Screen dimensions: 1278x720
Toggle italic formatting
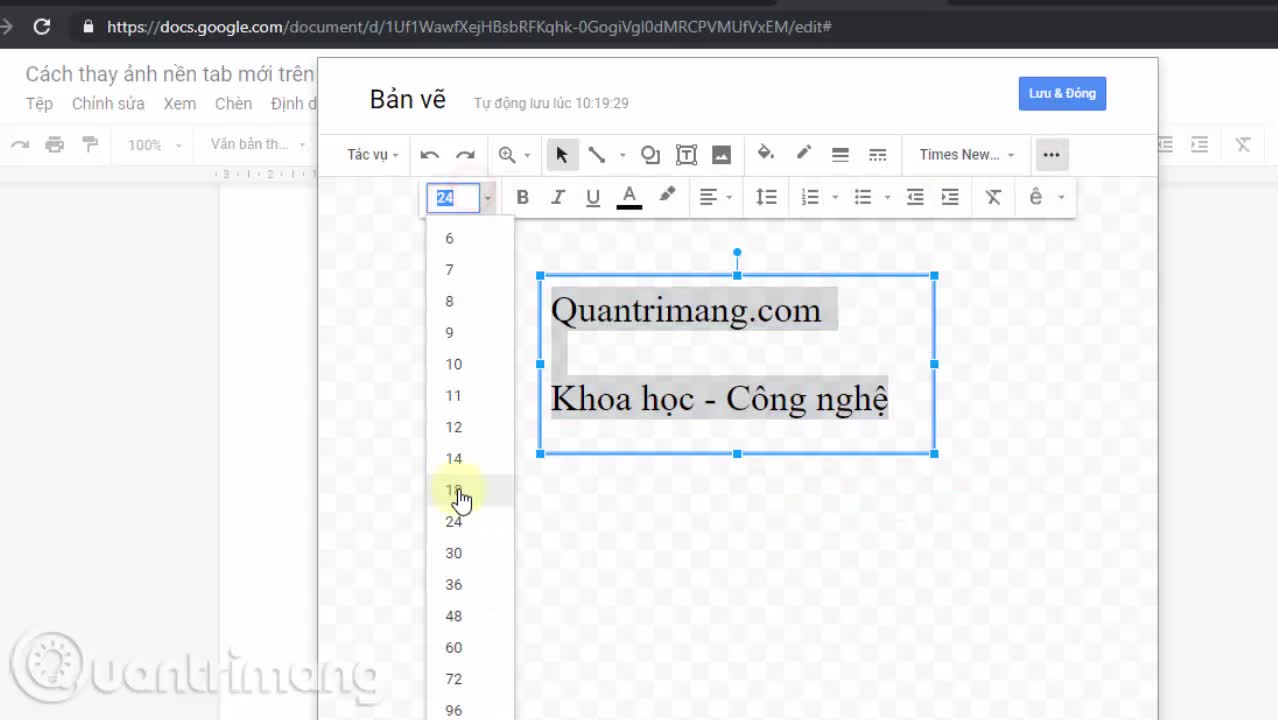(x=558, y=197)
